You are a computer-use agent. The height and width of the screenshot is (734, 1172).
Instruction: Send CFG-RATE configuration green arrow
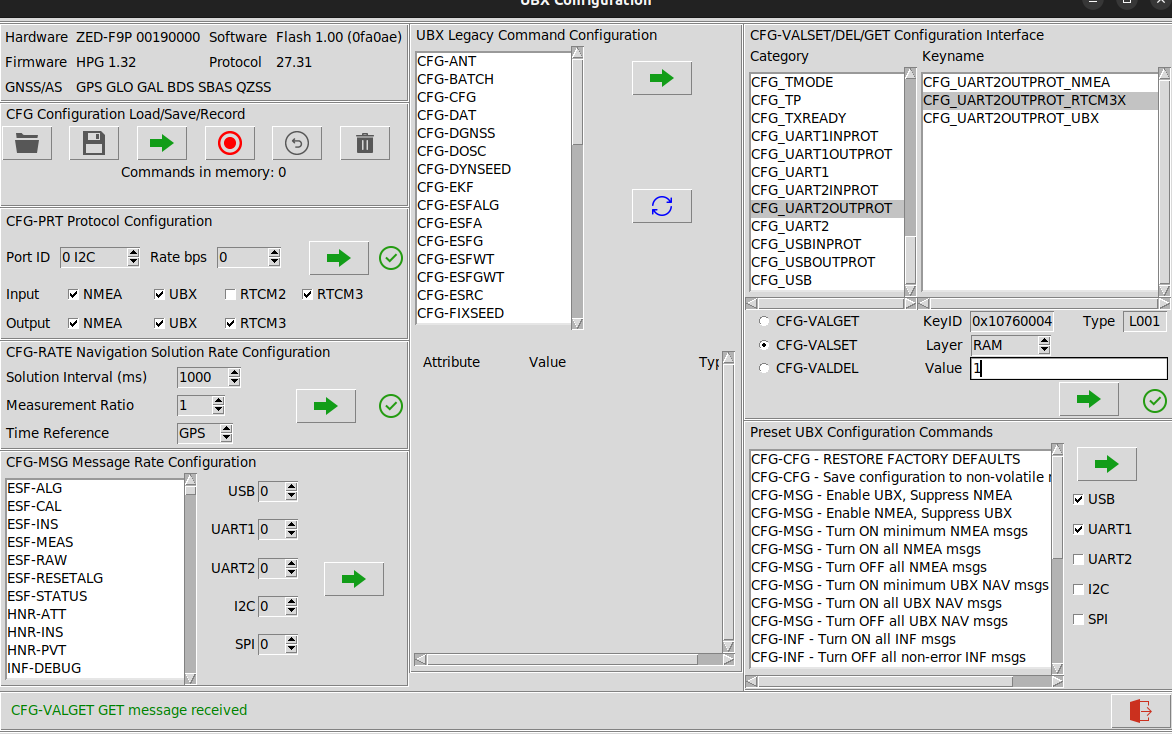point(326,406)
